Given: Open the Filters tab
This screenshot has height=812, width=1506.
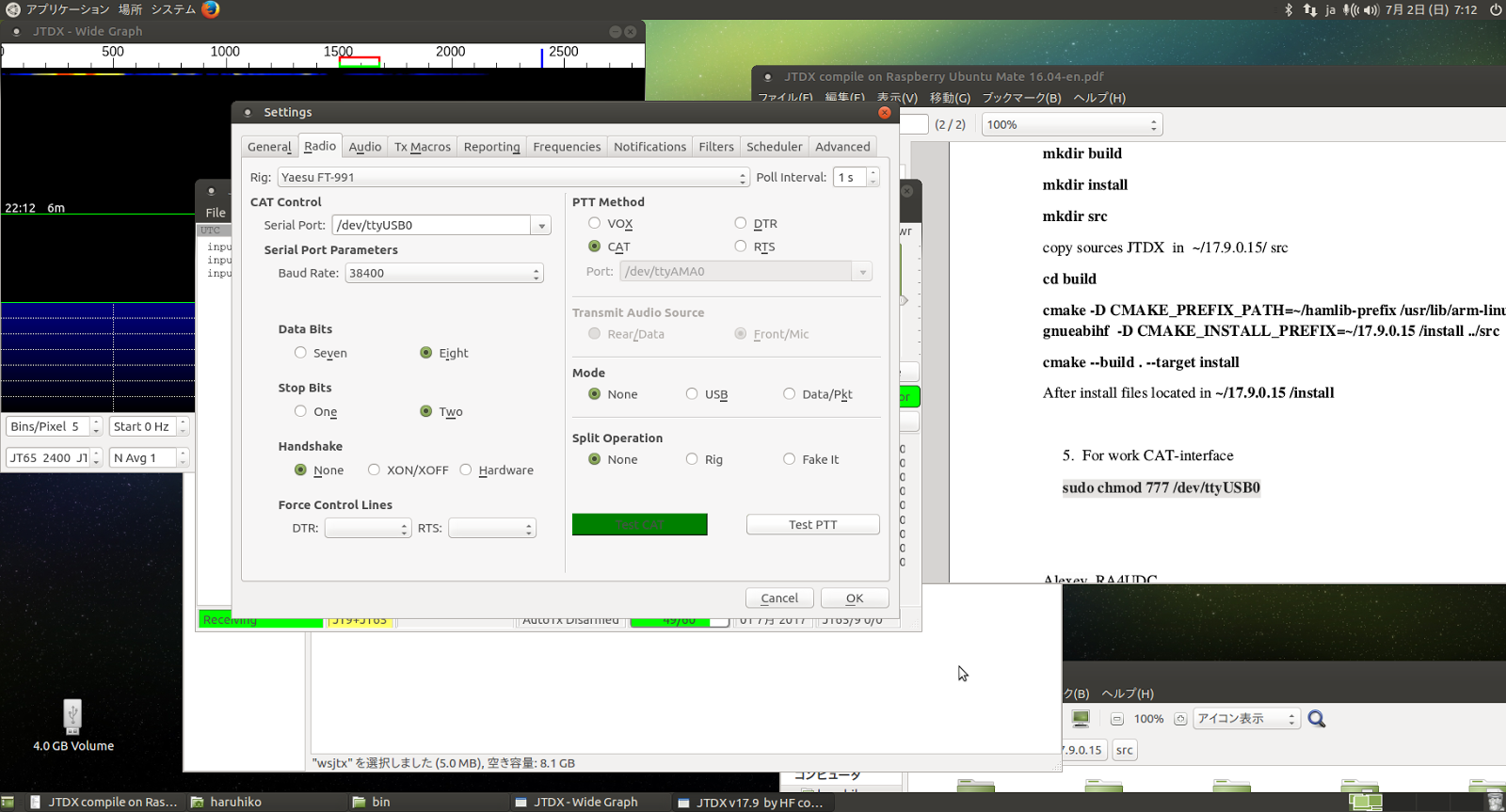Looking at the screenshot, I should point(716,147).
